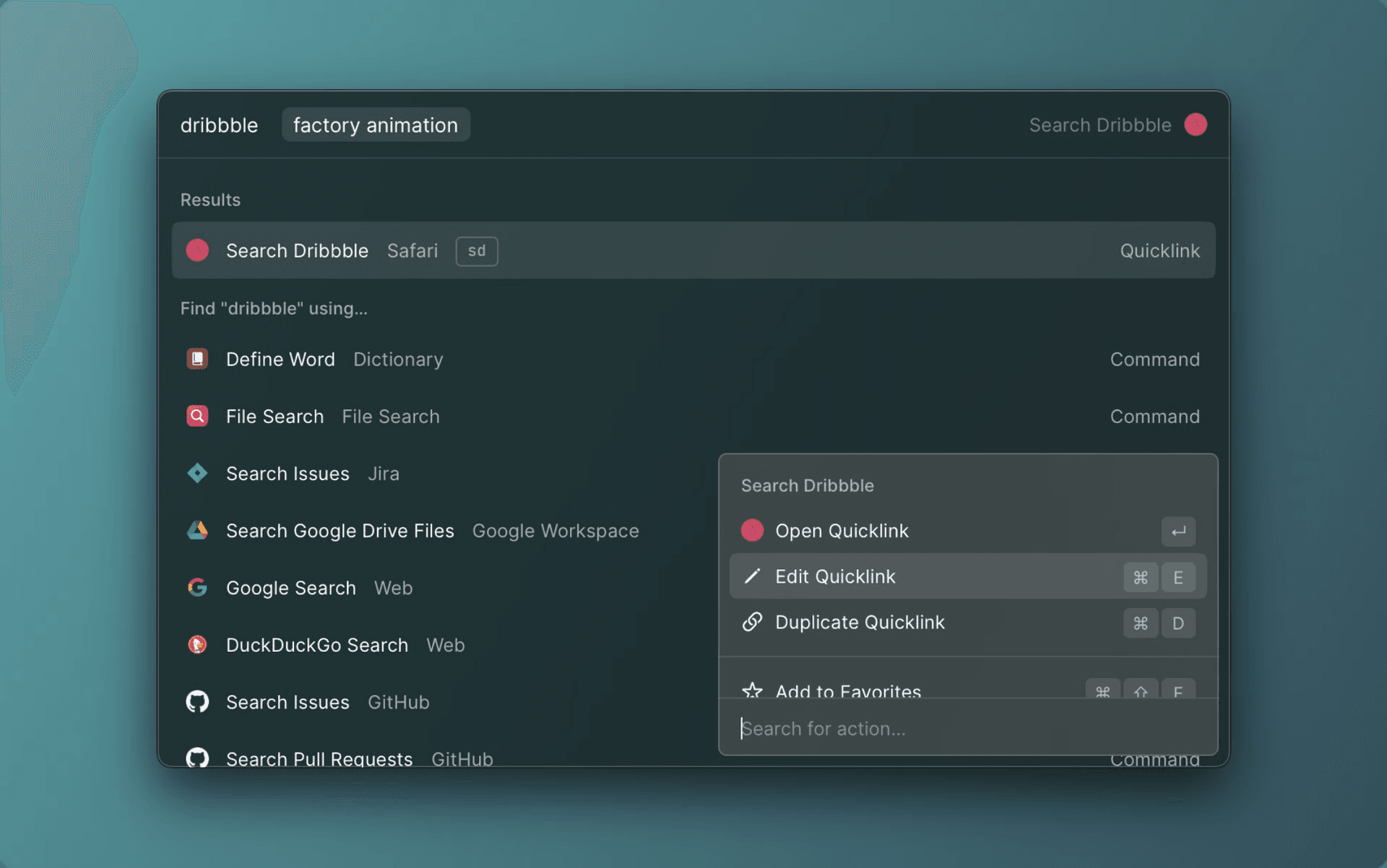This screenshot has height=868, width=1387.
Task: Click Add to Favorites with the star
Action: (848, 691)
